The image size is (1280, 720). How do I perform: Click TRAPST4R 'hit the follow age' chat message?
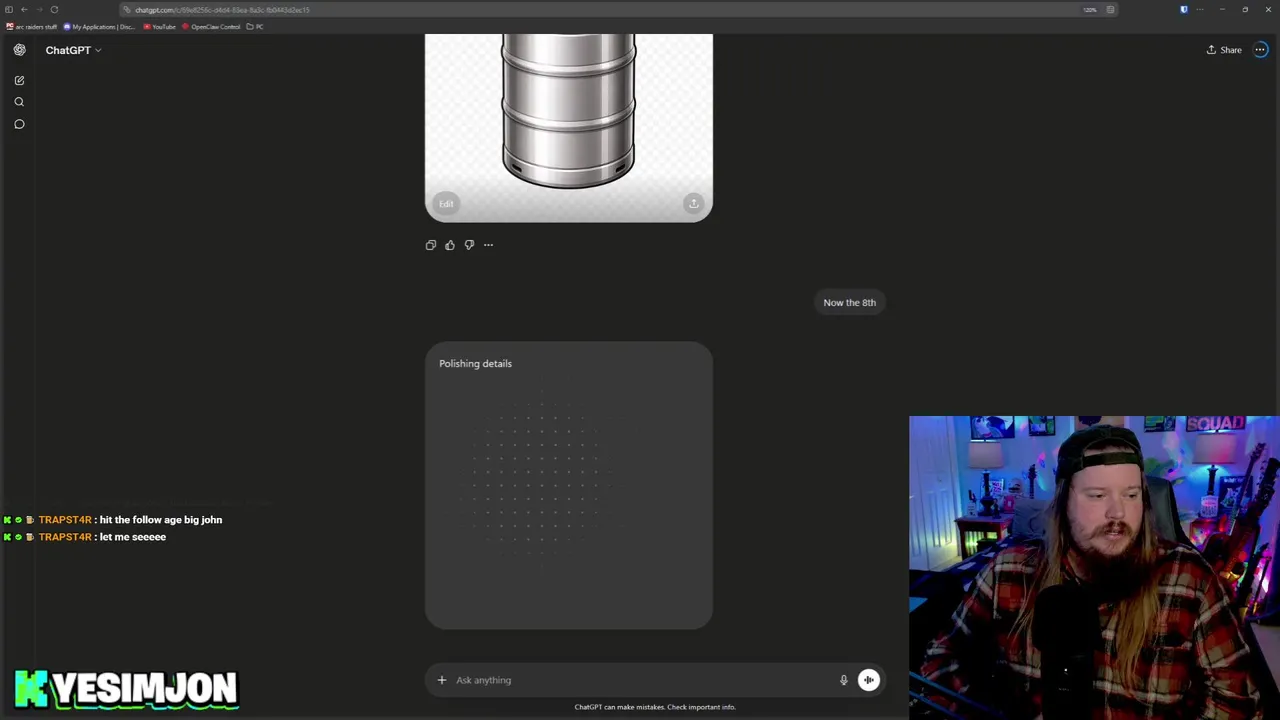(x=113, y=520)
